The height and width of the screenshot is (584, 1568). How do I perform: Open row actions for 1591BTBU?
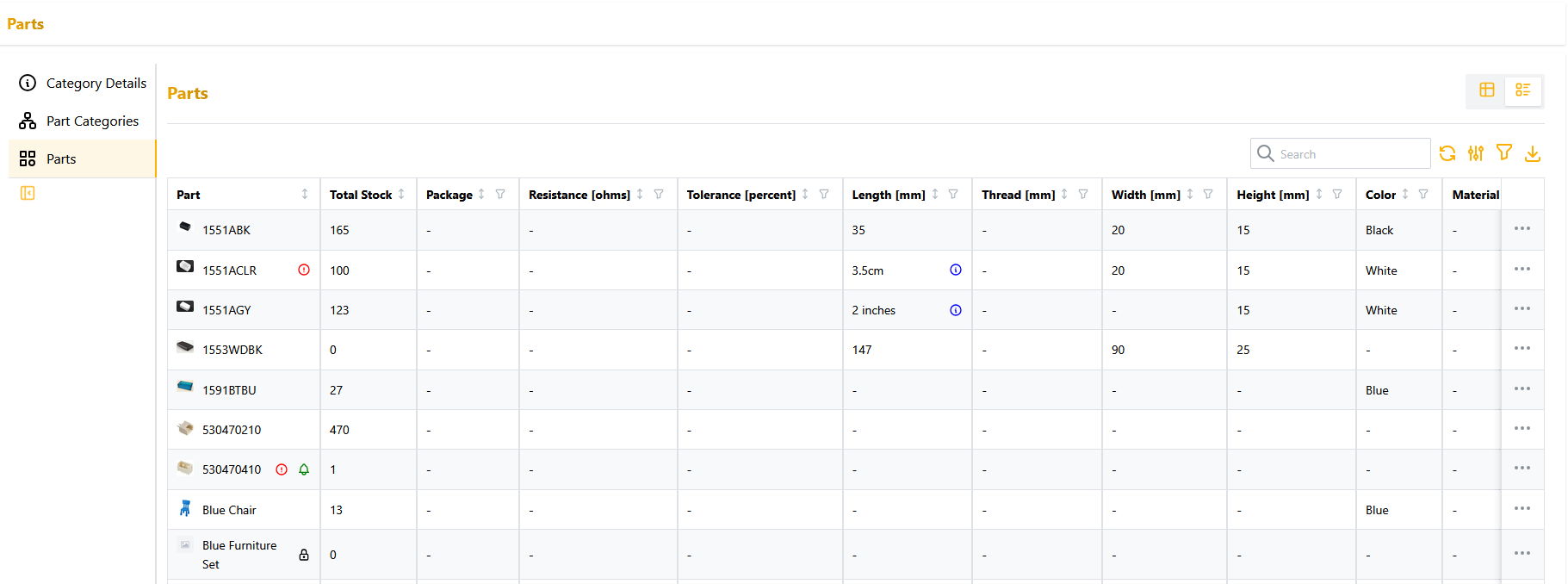[1522, 388]
